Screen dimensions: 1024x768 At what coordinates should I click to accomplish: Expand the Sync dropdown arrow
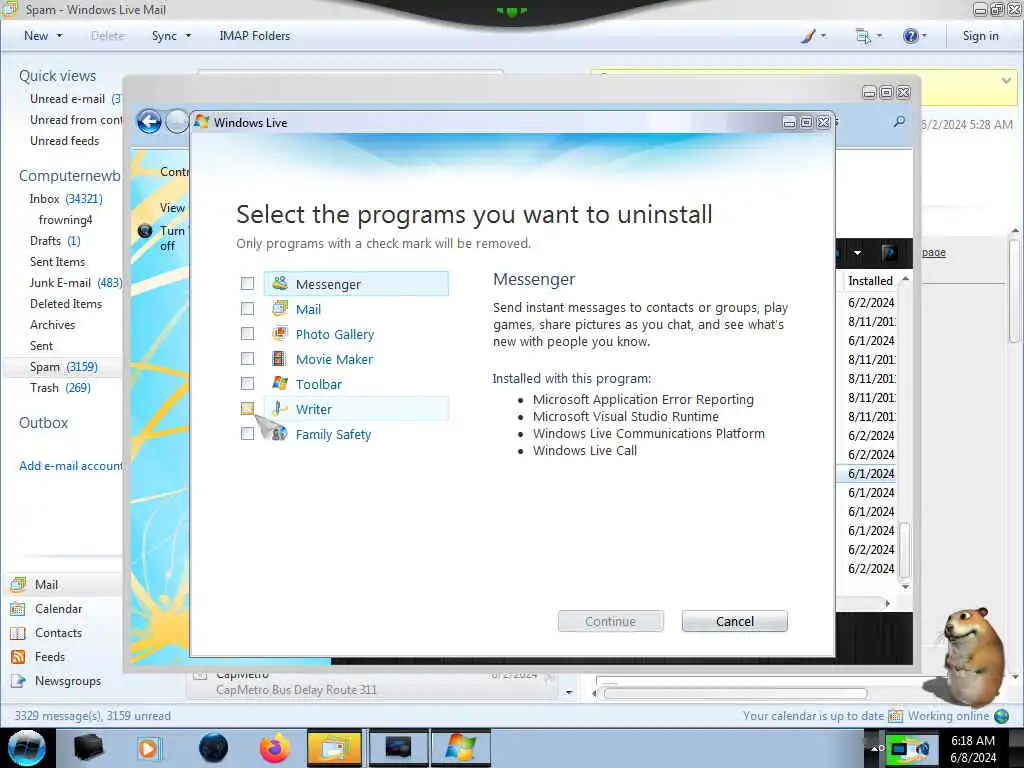pyautogui.click(x=188, y=36)
